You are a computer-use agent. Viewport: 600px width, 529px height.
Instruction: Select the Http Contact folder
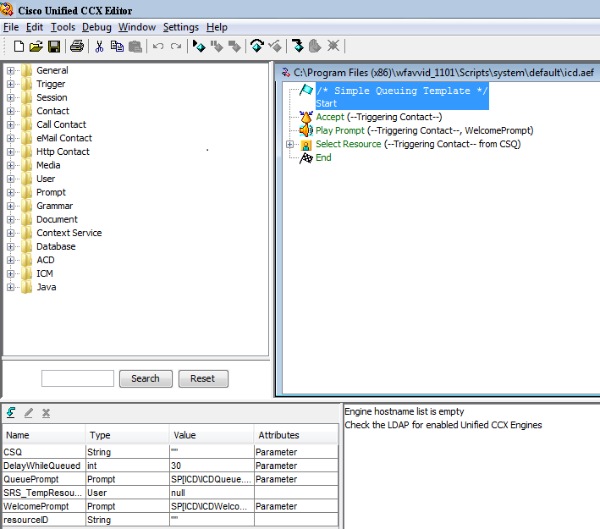[63, 152]
